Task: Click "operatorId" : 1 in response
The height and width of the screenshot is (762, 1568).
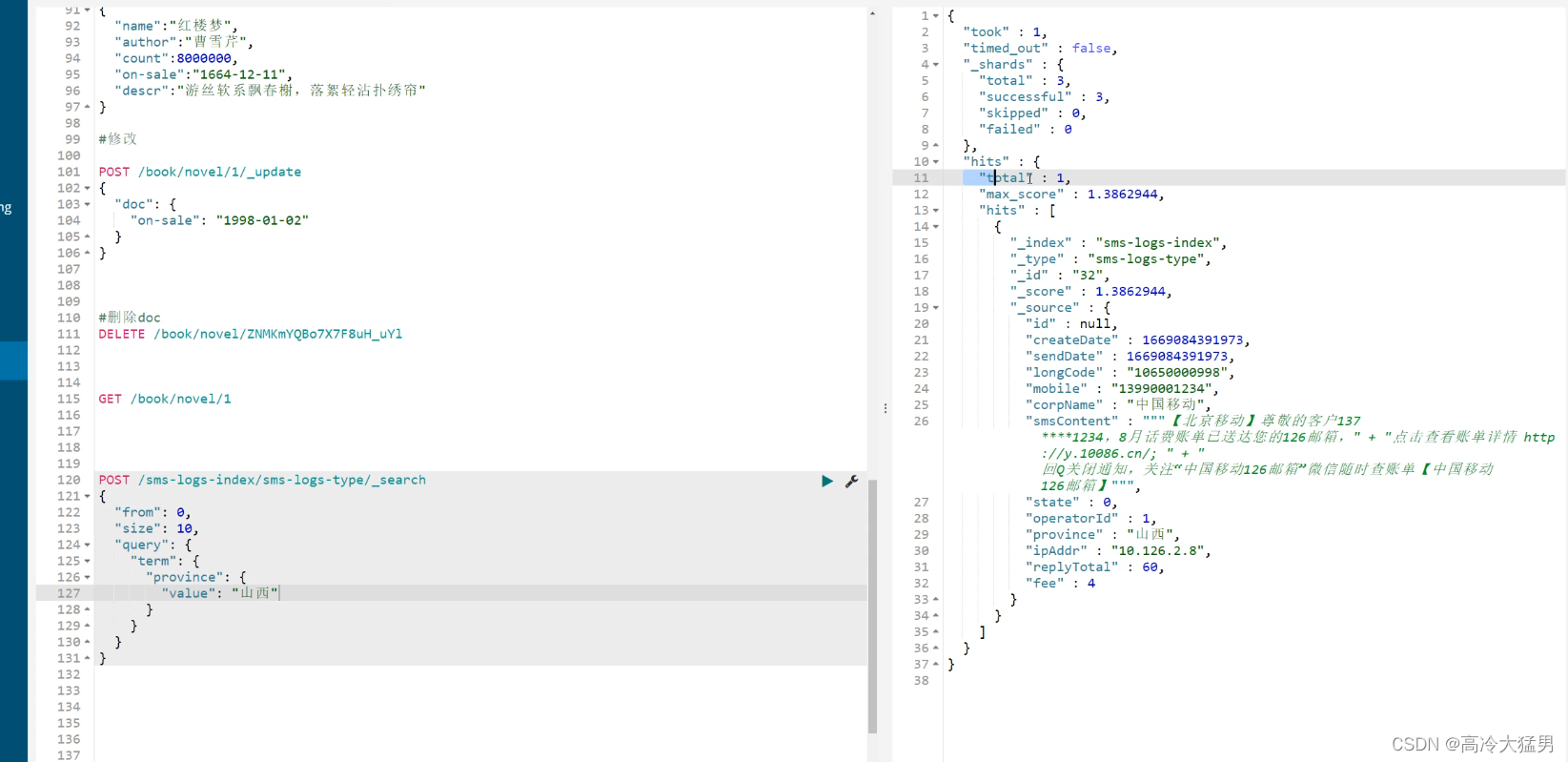Action: click(x=1090, y=518)
